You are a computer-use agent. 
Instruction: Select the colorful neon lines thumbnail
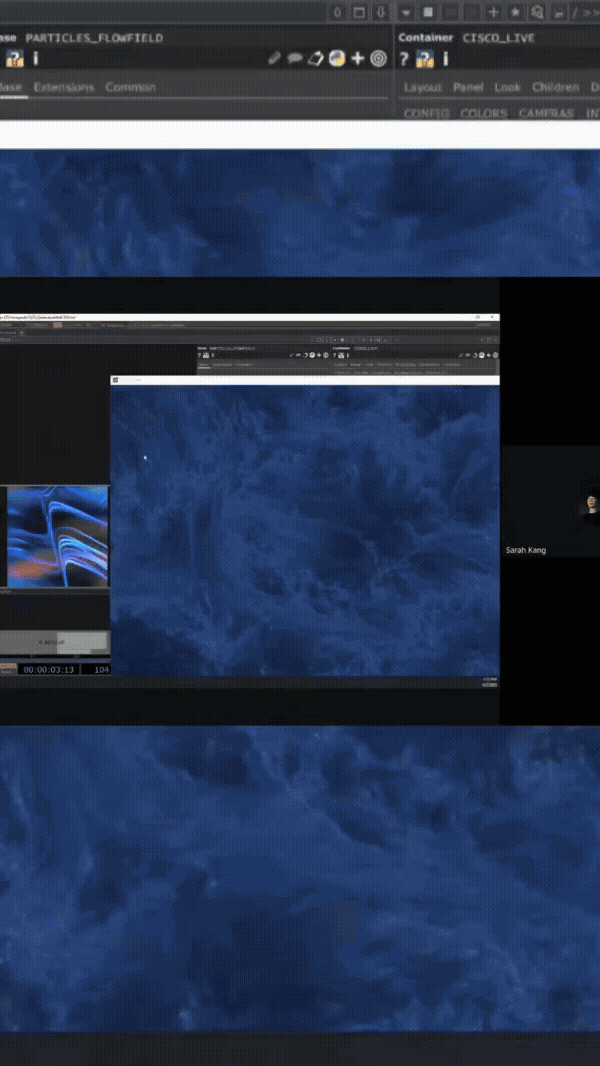pos(58,536)
